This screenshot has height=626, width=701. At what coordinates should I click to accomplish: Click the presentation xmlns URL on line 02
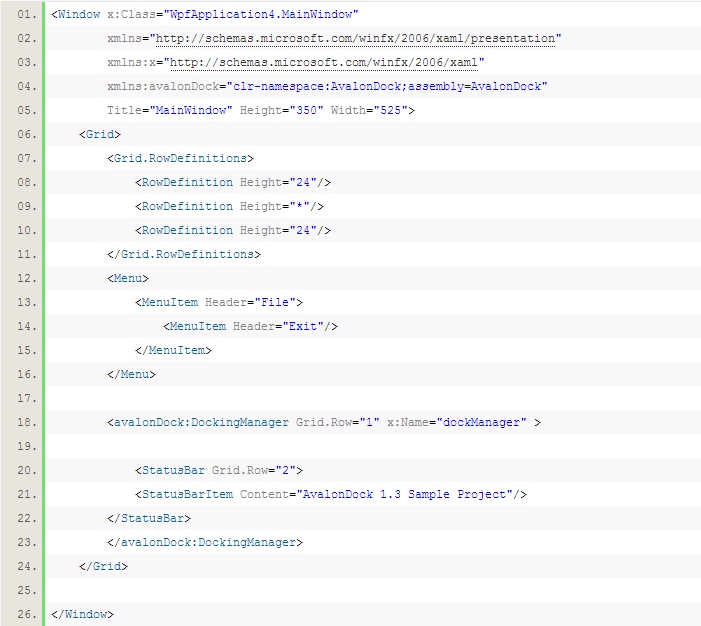click(x=355, y=38)
